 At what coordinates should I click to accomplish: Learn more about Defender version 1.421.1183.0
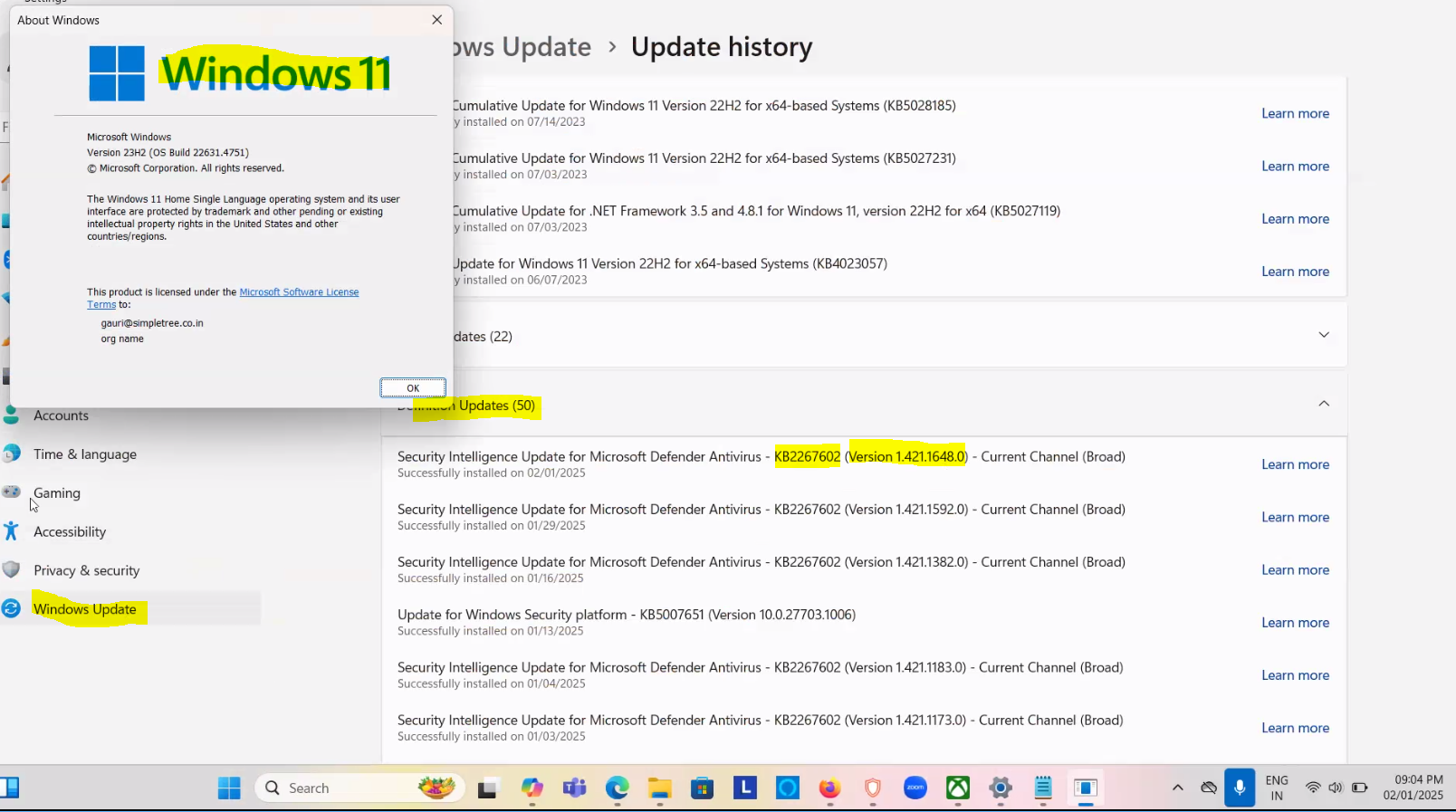coord(1295,674)
